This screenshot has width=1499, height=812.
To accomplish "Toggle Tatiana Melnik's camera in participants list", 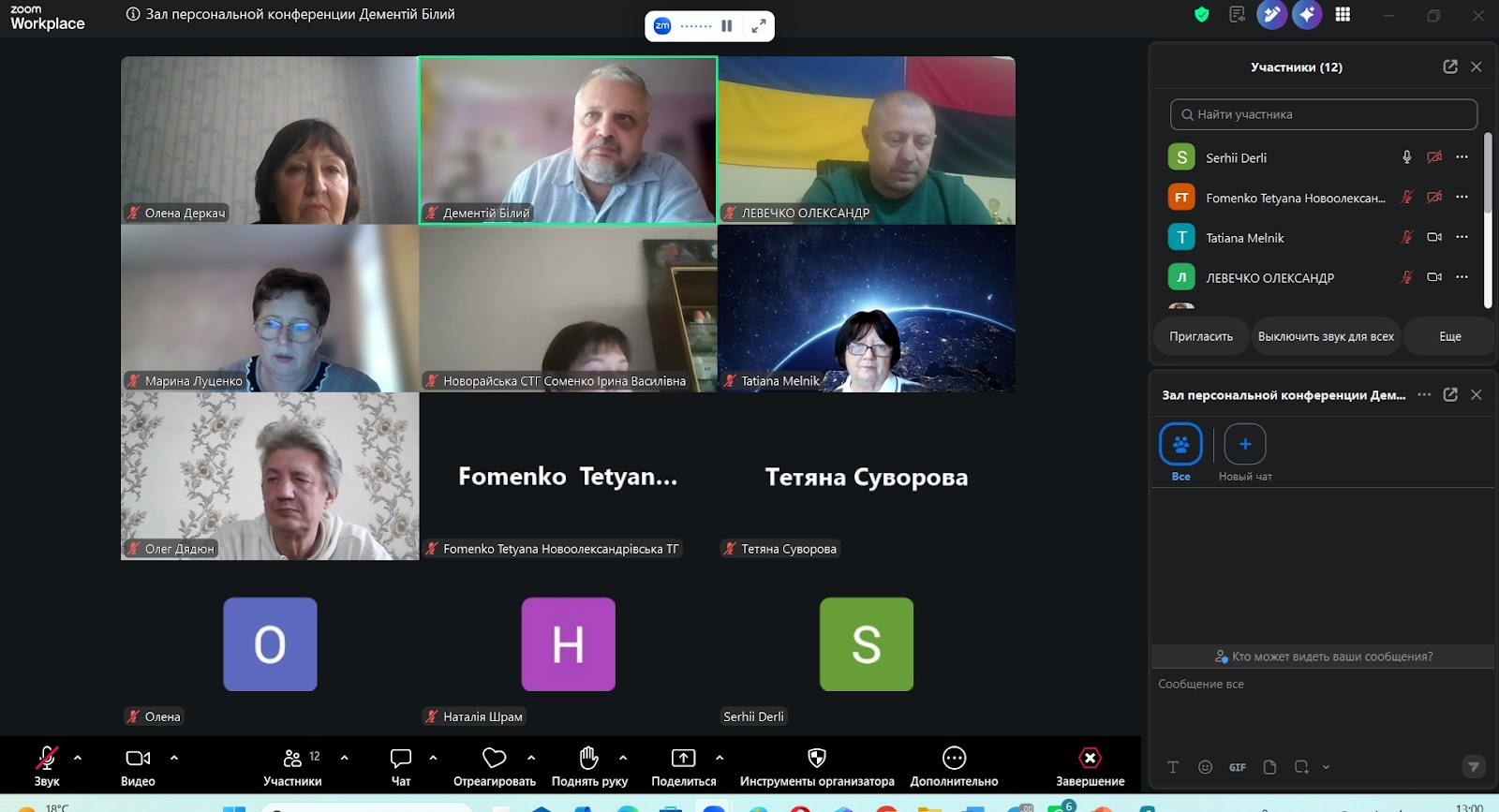I will click(1434, 237).
